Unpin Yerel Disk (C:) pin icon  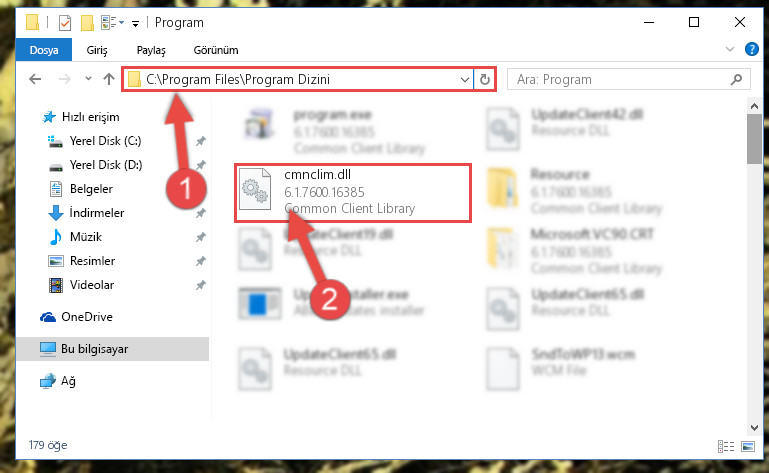pos(201,141)
